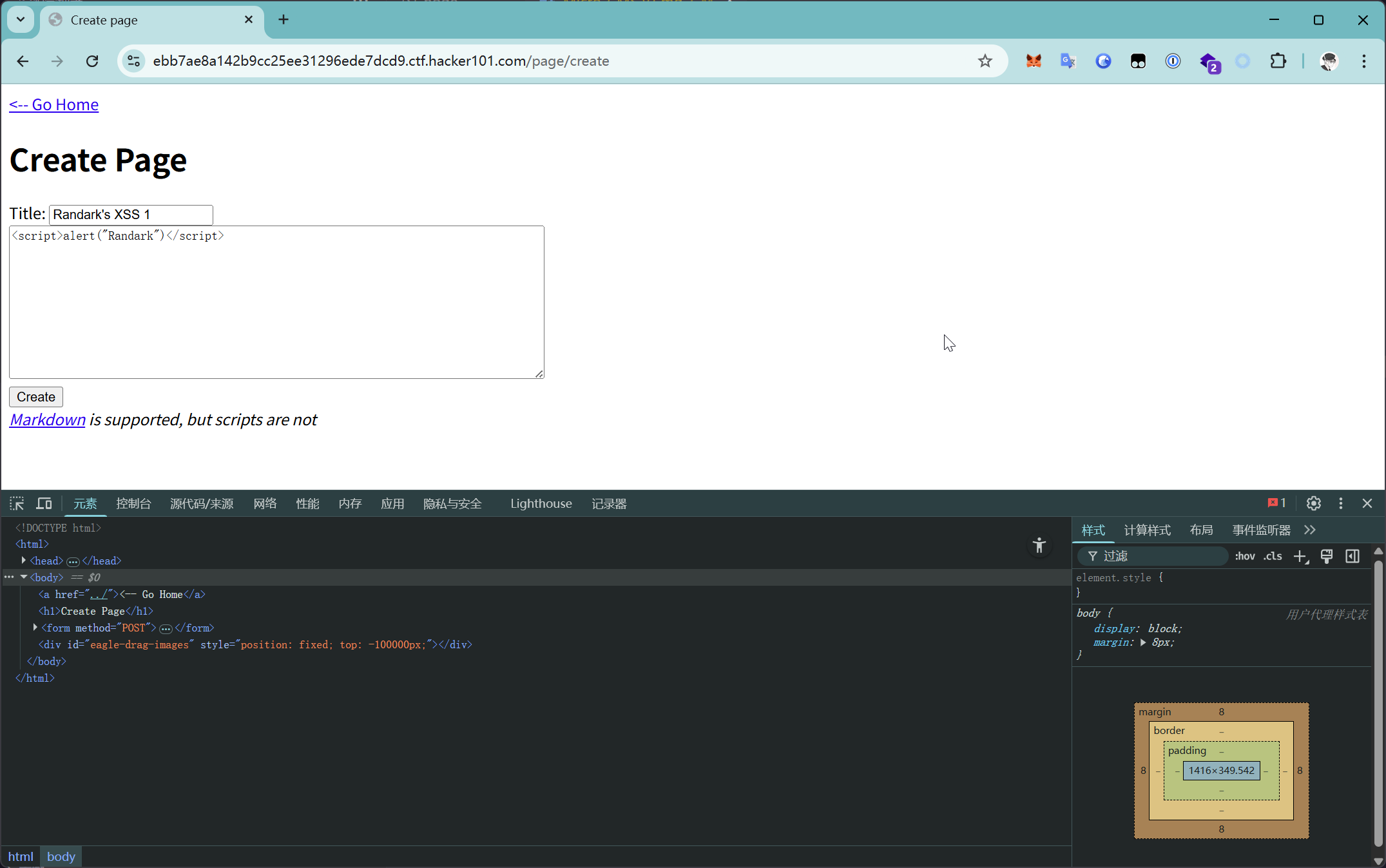This screenshot has height=868, width=1386.
Task: Expand the margin shorthand property
Action: pos(1144,642)
